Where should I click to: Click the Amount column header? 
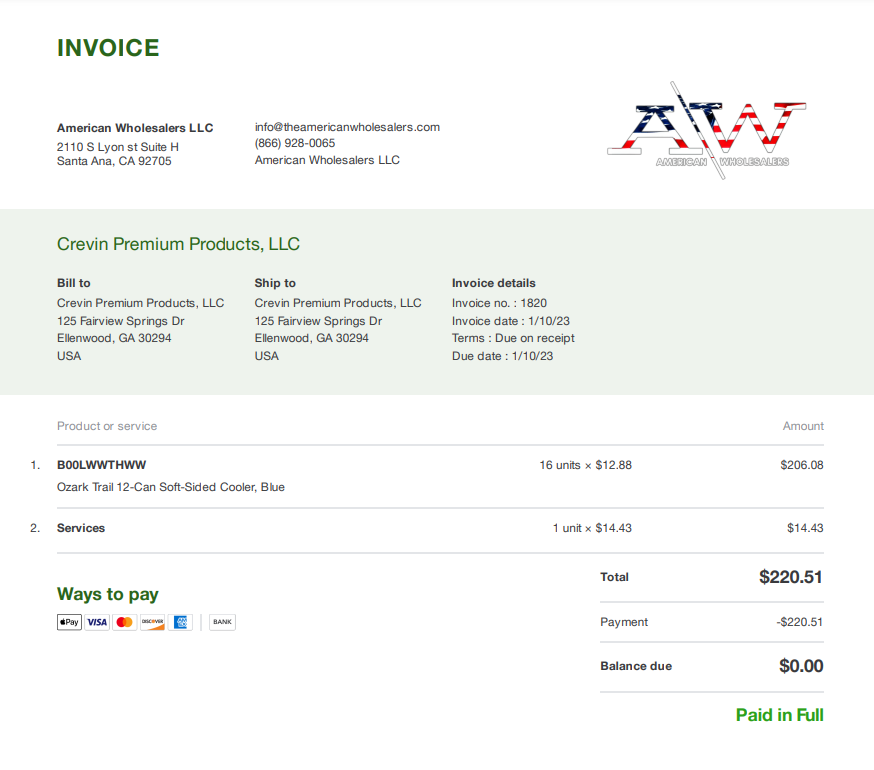pos(803,426)
